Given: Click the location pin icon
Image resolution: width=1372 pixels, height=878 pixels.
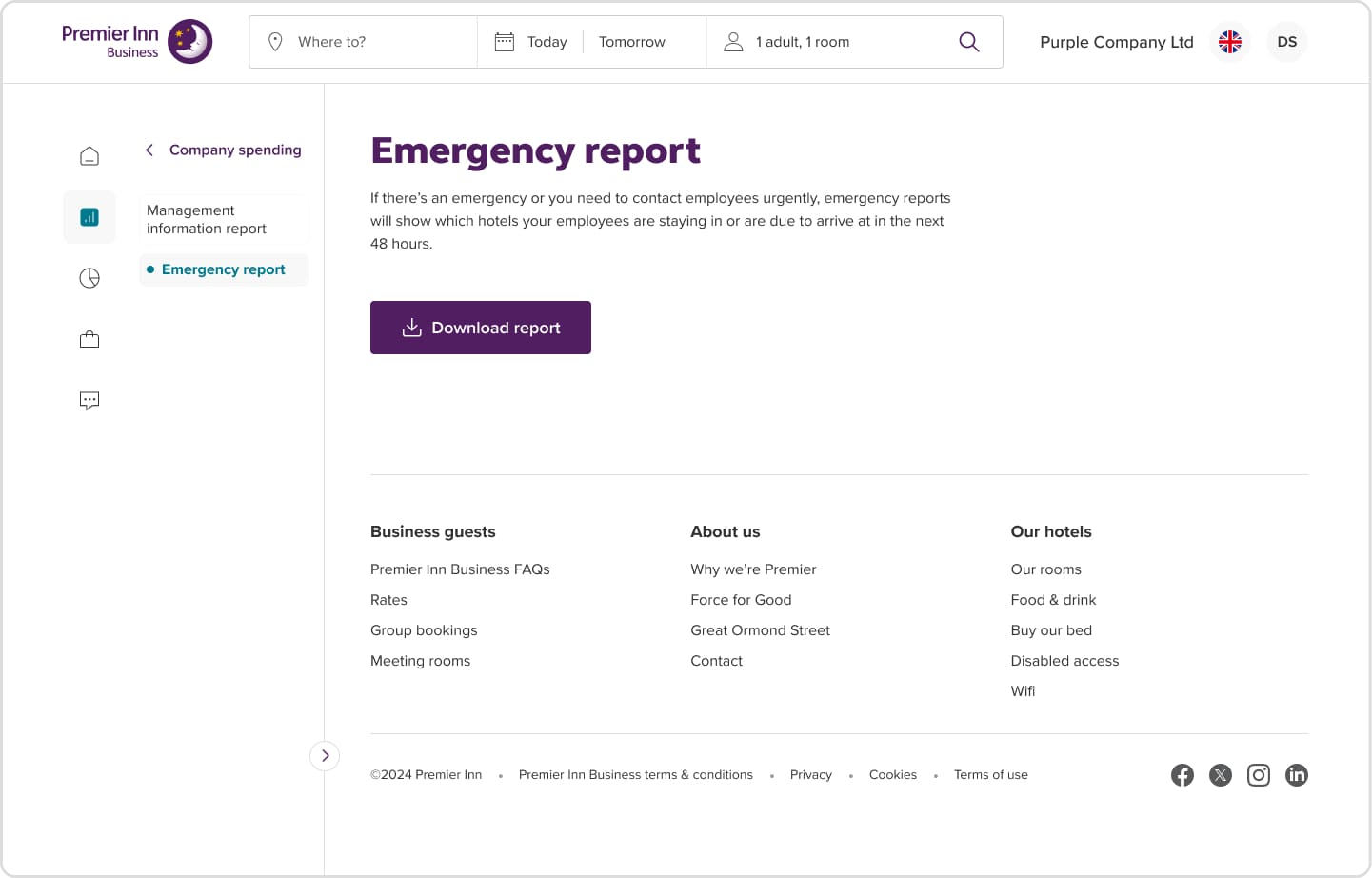Looking at the screenshot, I should 275,42.
